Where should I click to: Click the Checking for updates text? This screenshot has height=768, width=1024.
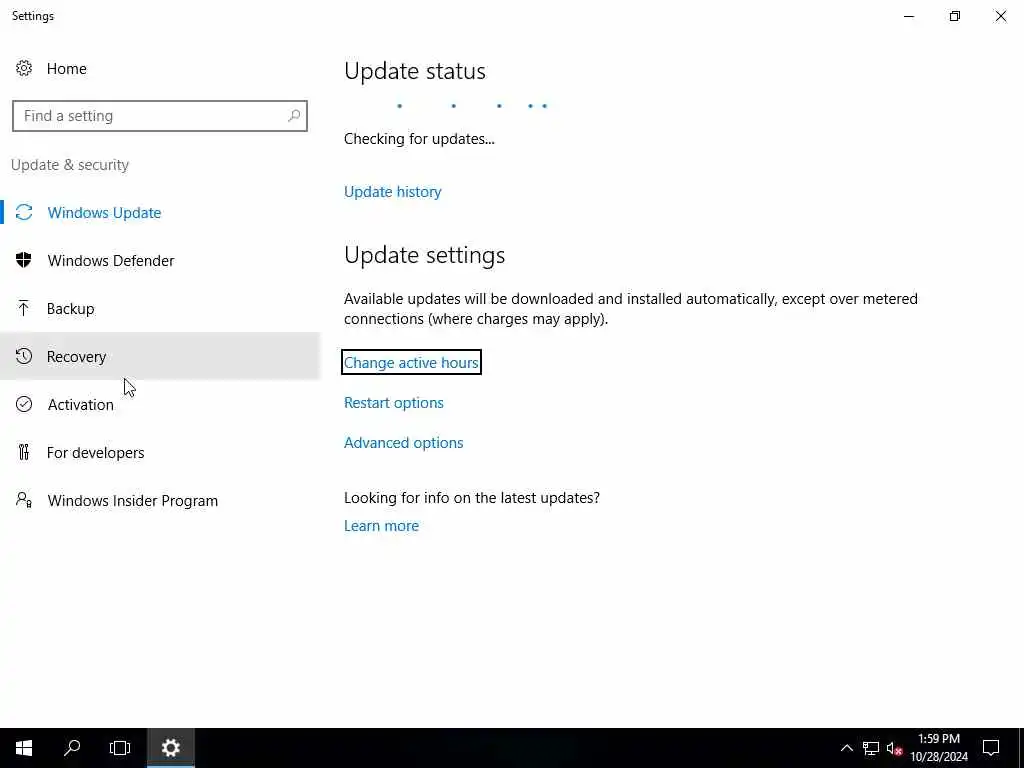419,139
